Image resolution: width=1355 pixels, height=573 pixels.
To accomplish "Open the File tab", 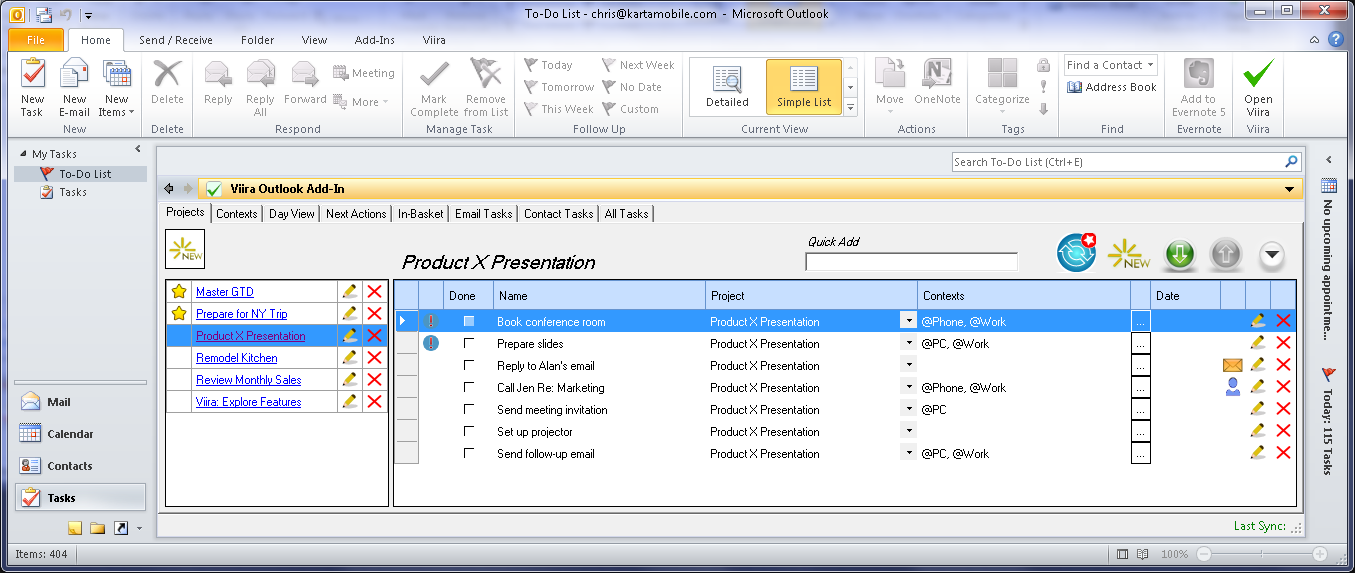I will point(36,40).
